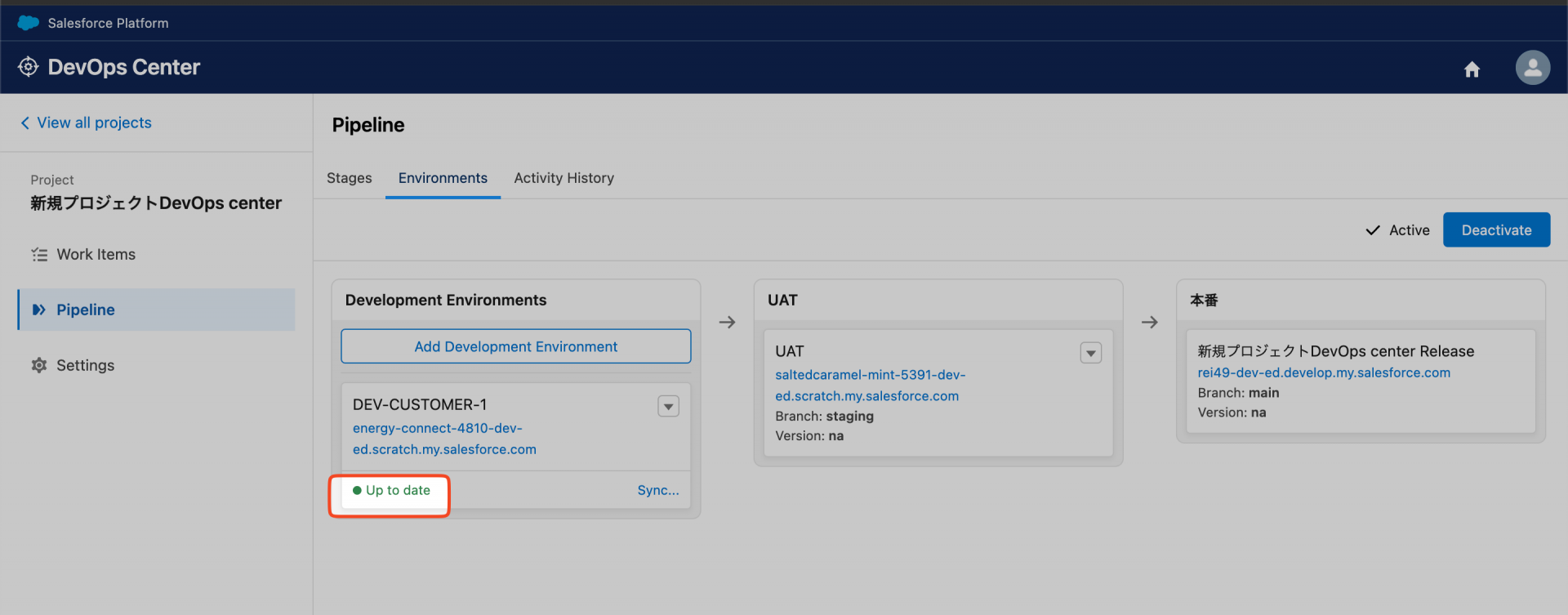
Task: Click the Deactivate button
Action: [1496, 230]
